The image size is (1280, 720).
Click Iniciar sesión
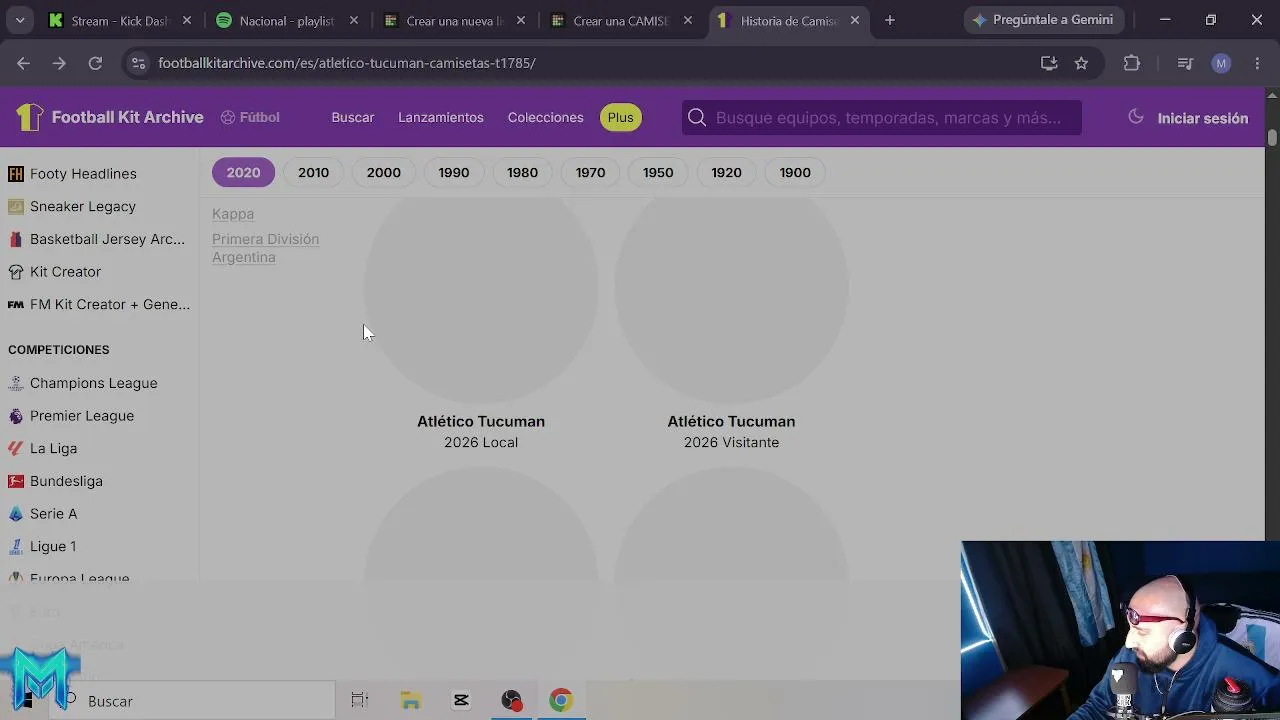(x=1203, y=118)
